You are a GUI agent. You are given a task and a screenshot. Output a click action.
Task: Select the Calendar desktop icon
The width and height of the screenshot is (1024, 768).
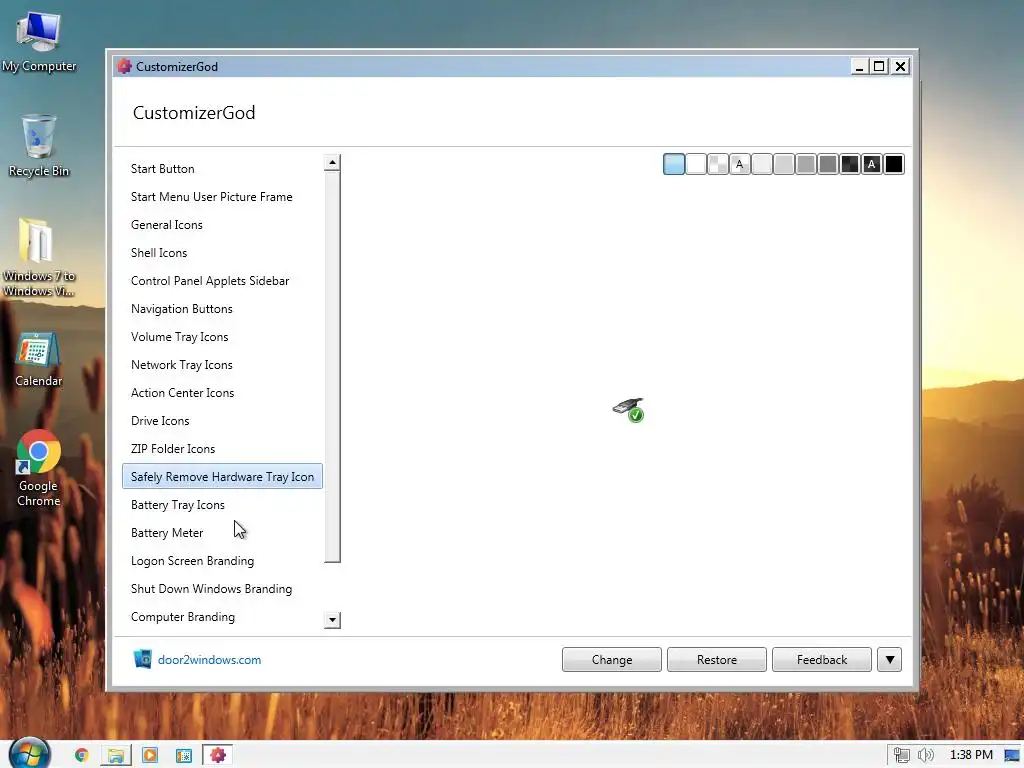[39, 359]
